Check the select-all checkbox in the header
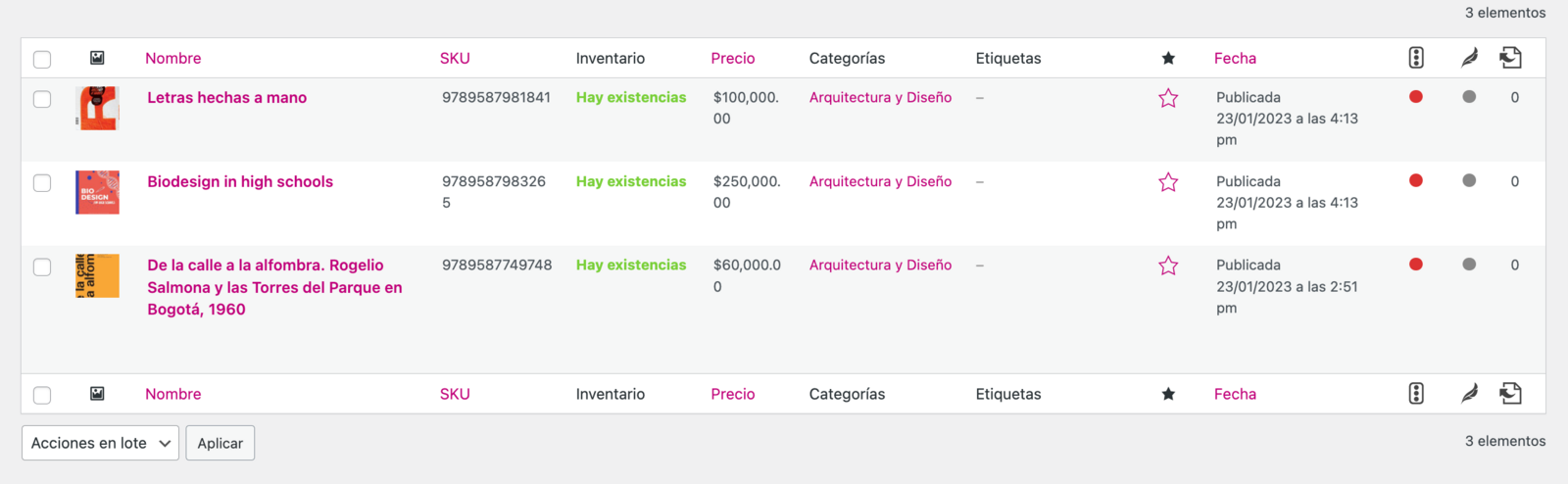Viewport: 1568px width, 484px height. 42,60
